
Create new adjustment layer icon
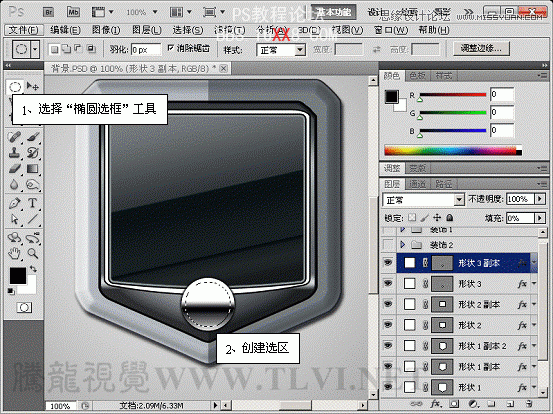point(473,403)
